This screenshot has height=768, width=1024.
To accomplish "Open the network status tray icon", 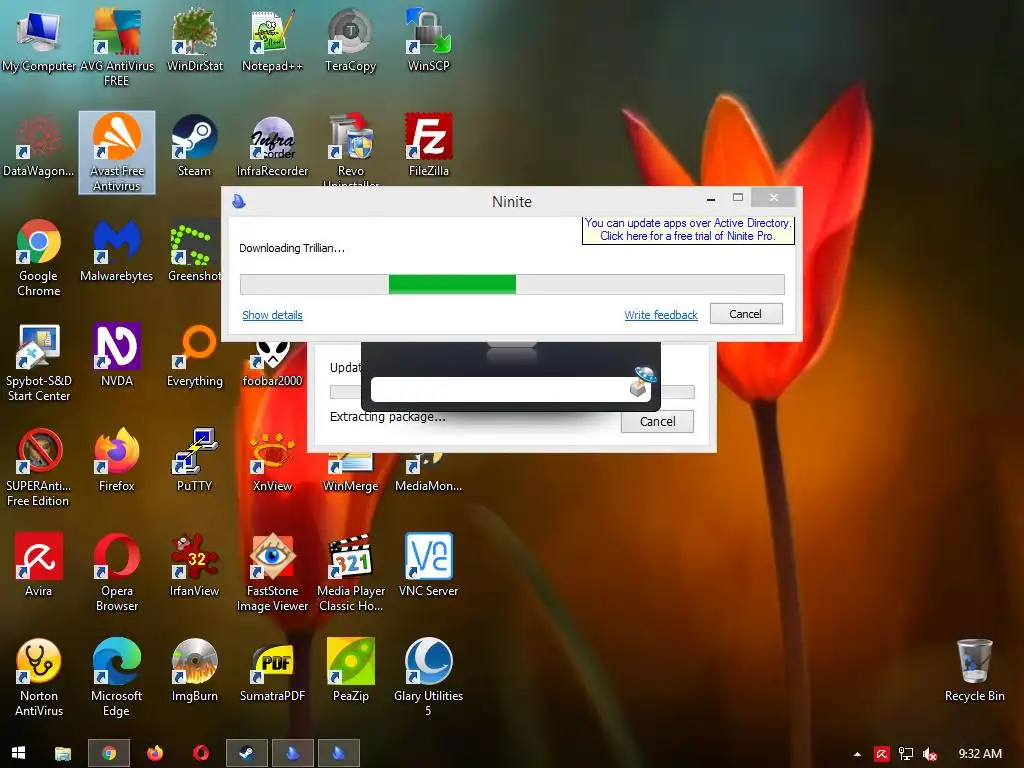I will click(906, 754).
